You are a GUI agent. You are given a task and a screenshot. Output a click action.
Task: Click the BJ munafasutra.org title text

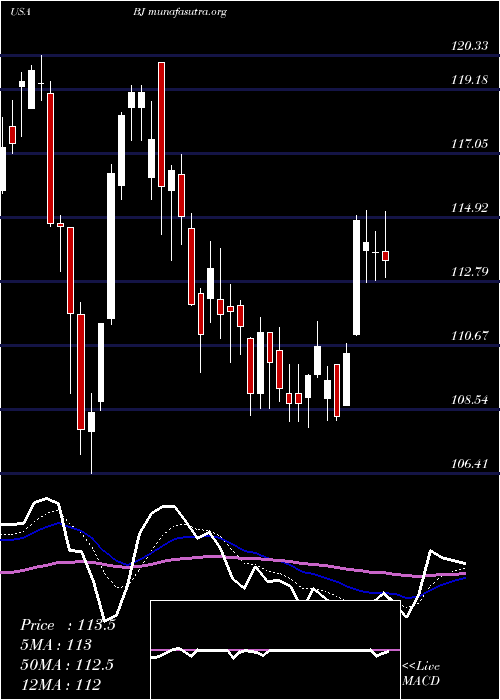(179, 12)
